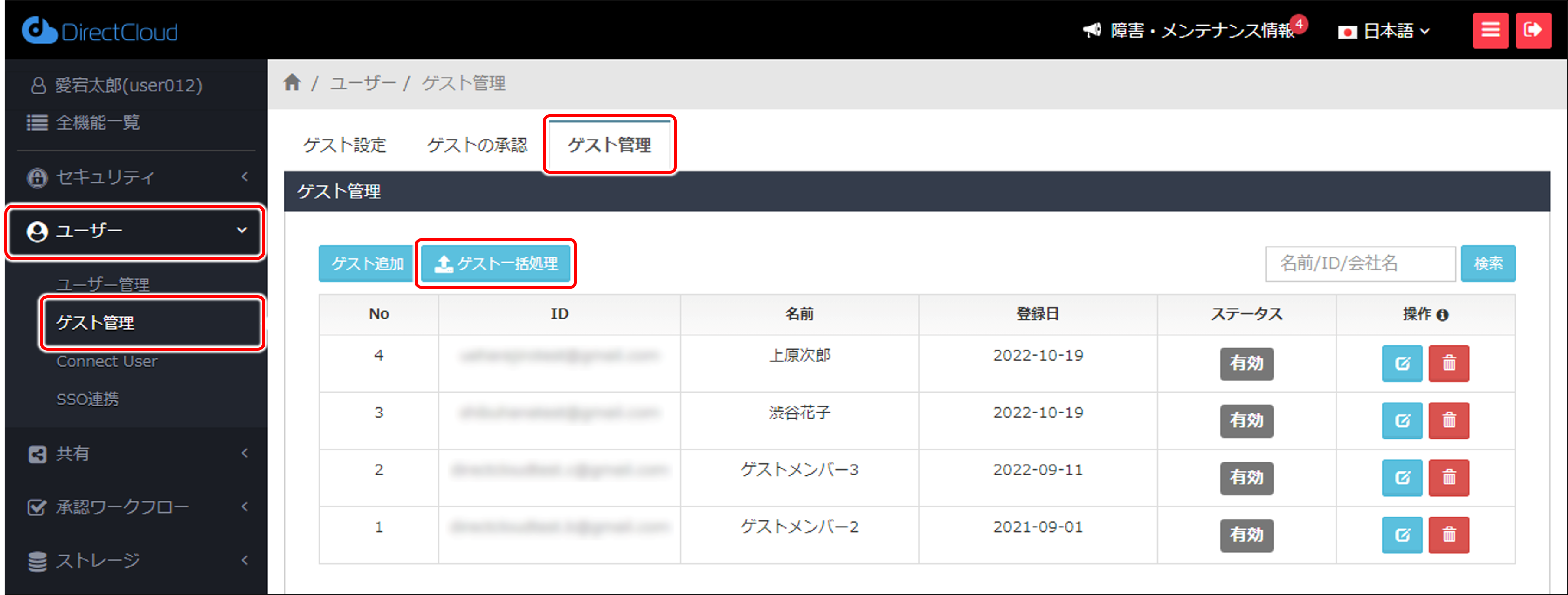Screen dimensions: 1568x595
Task: Switch to the ゲスト設定 tab
Action: coord(345,145)
